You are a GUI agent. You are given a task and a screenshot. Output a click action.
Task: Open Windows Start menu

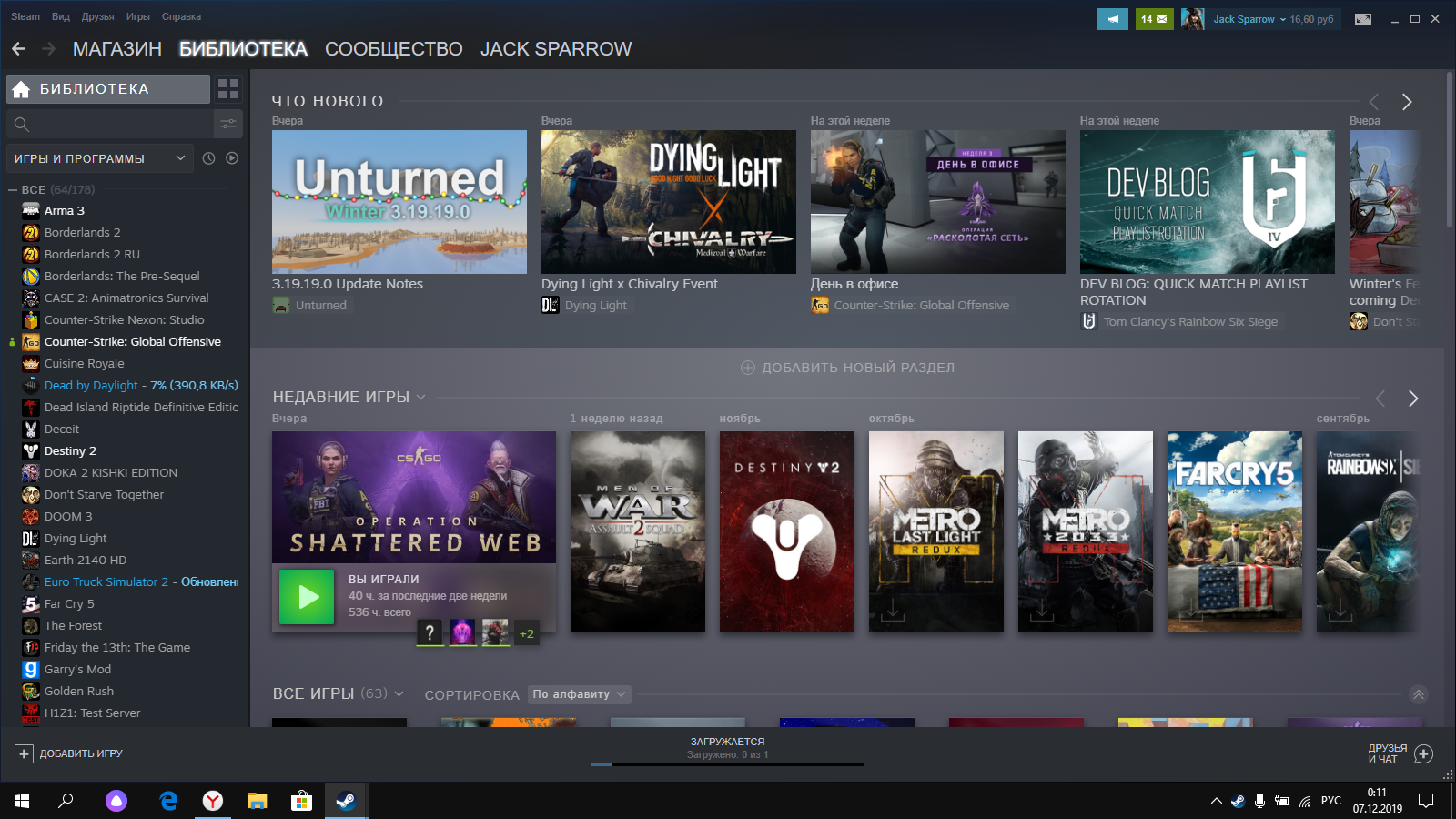coord(22,801)
